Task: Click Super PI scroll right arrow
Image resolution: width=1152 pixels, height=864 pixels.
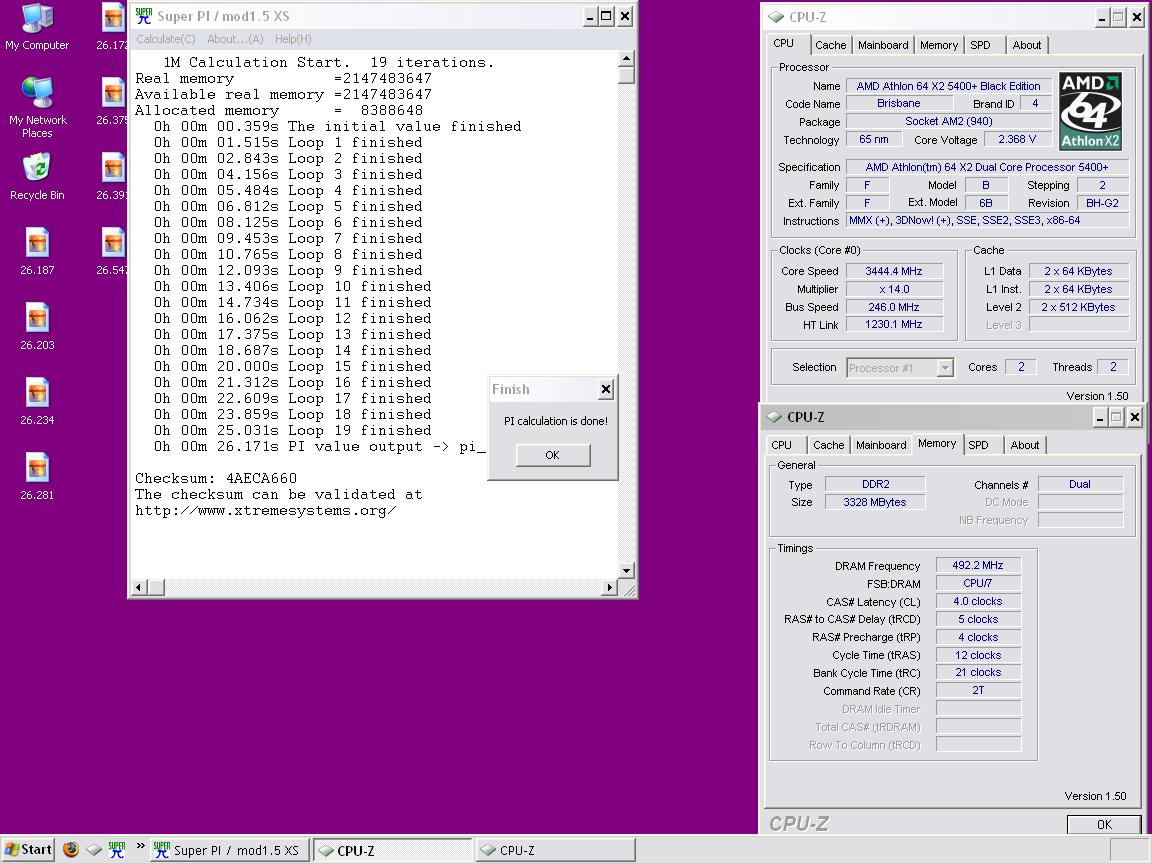Action: (x=609, y=587)
